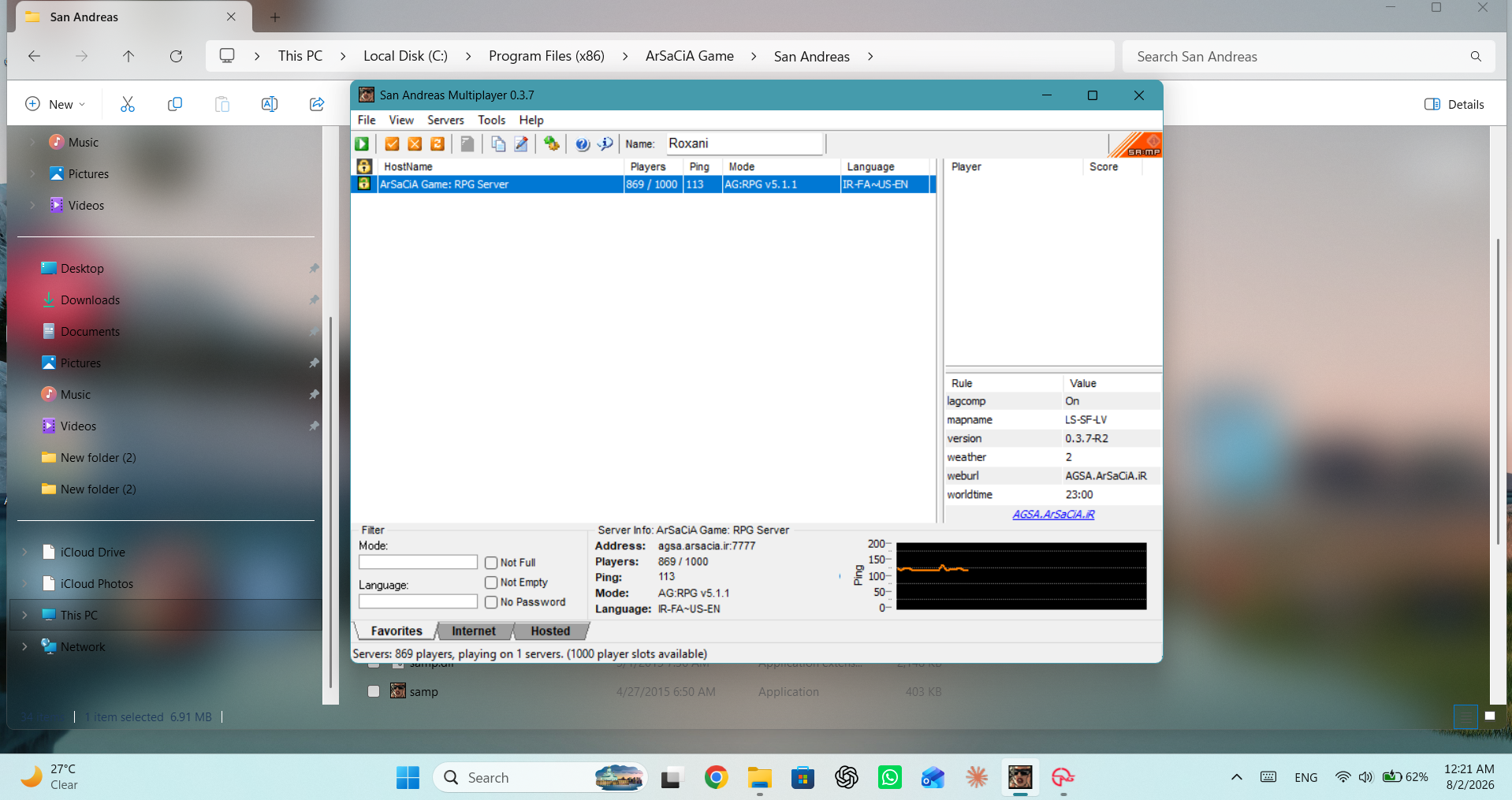Open ChatGPT from the taskbar
Screen dimensions: 1512x800
[847, 778]
